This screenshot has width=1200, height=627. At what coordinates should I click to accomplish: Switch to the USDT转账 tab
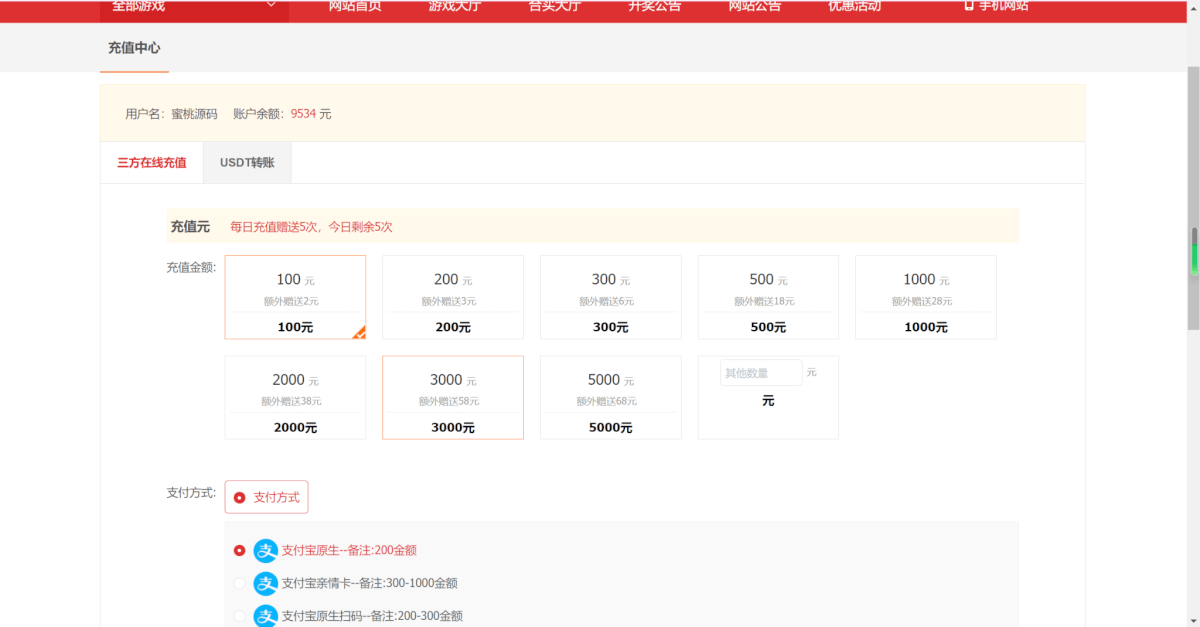(x=247, y=162)
